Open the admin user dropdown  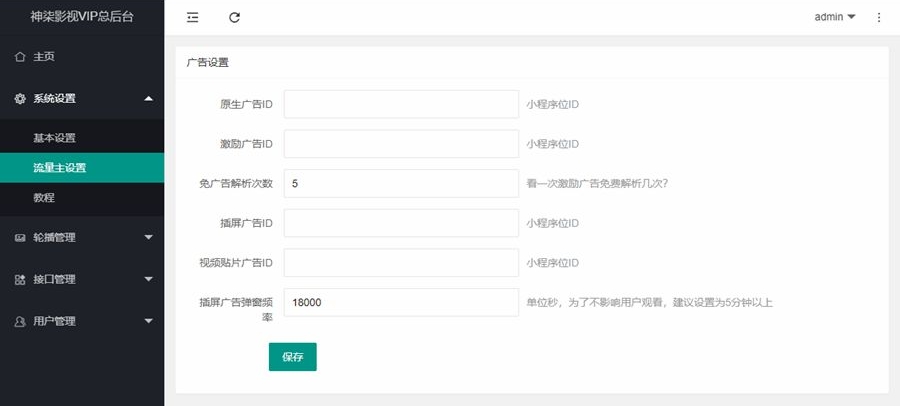(835, 17)
